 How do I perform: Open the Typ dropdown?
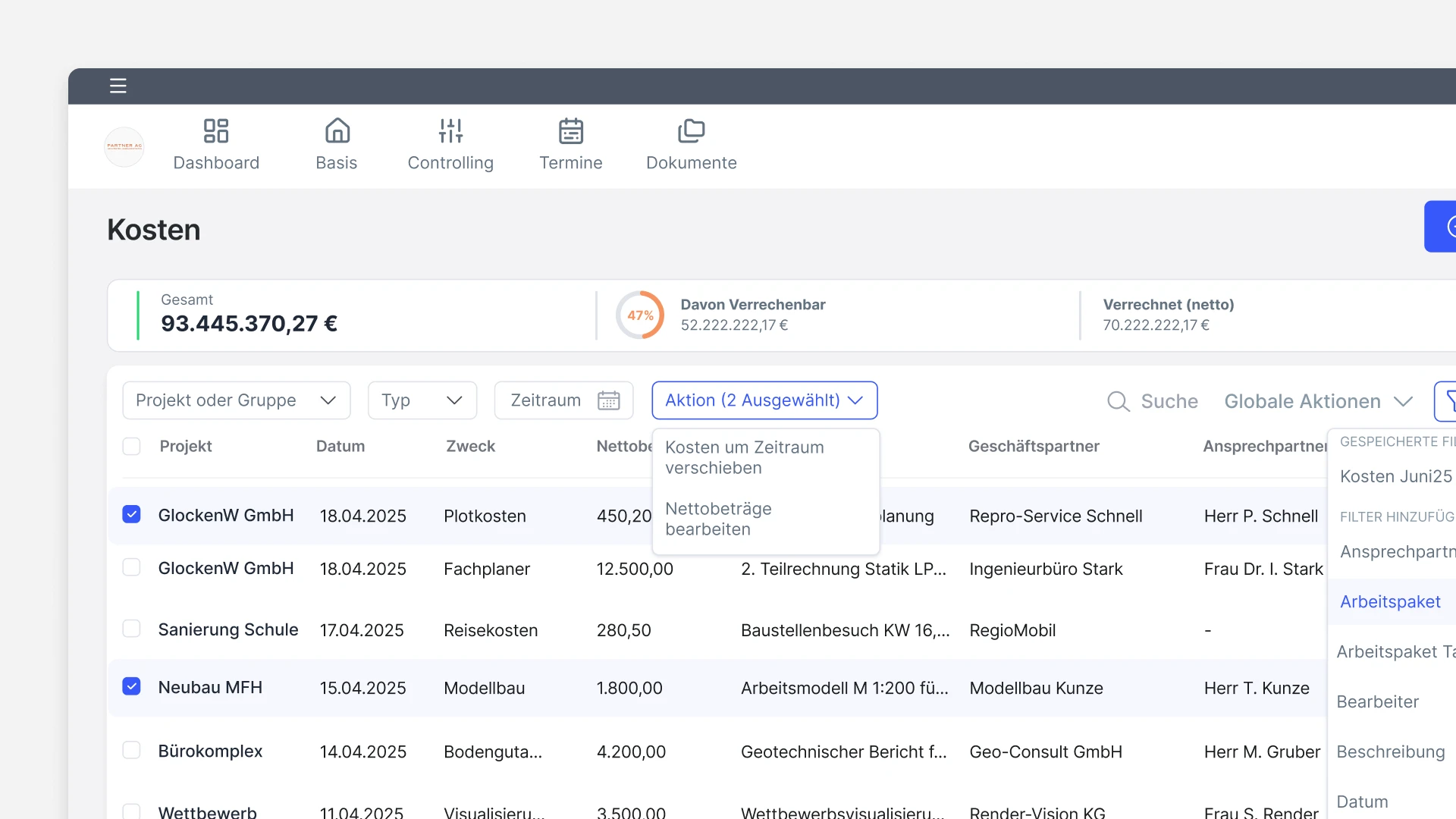click(422, 400)
